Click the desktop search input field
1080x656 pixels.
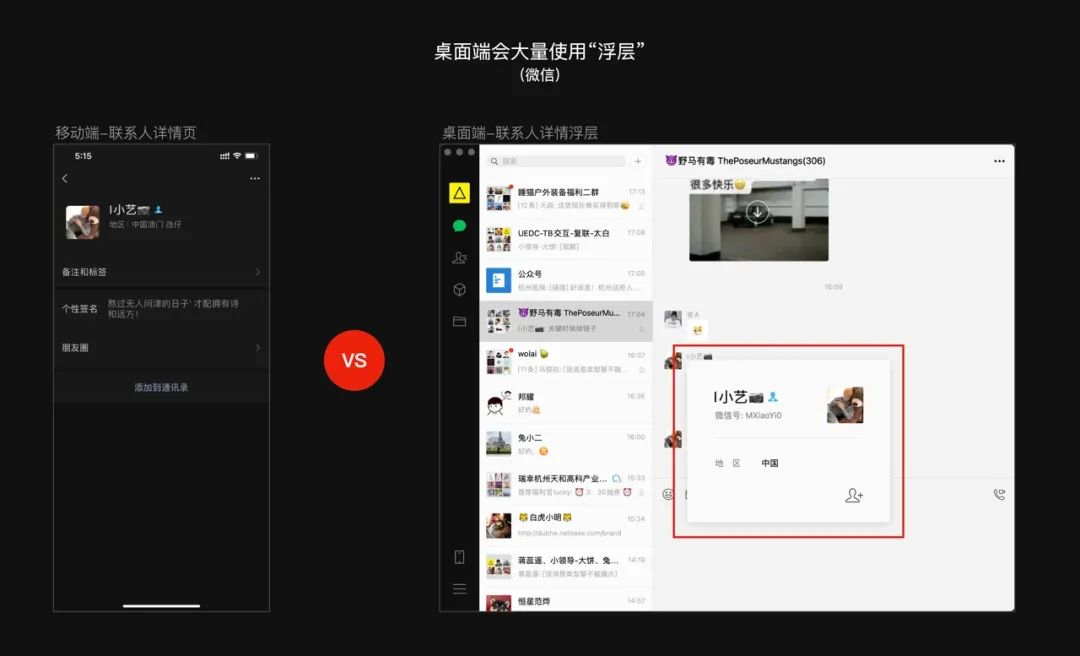pos(555,161)
